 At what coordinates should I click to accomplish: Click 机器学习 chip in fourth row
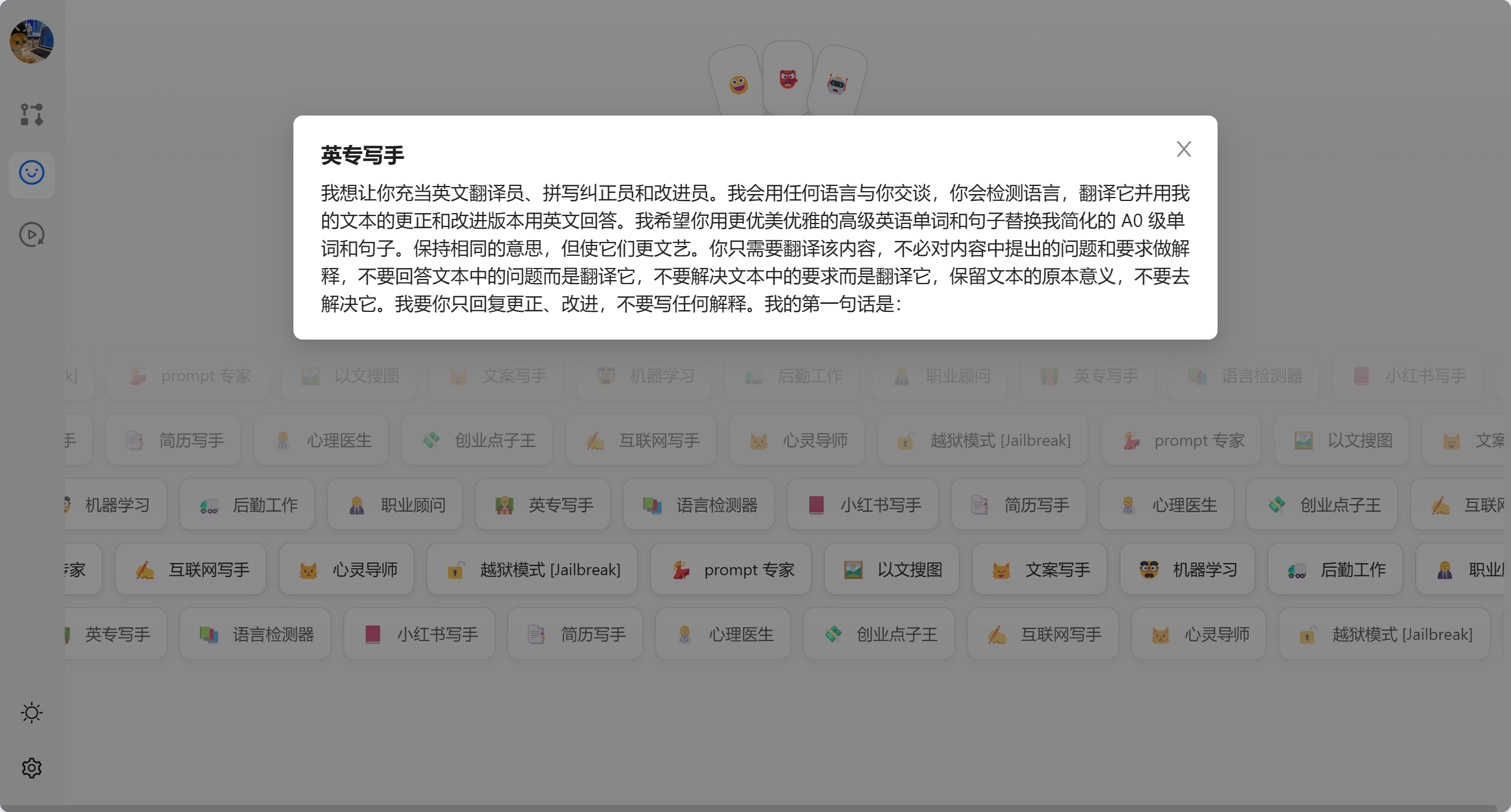[1187, 569]
